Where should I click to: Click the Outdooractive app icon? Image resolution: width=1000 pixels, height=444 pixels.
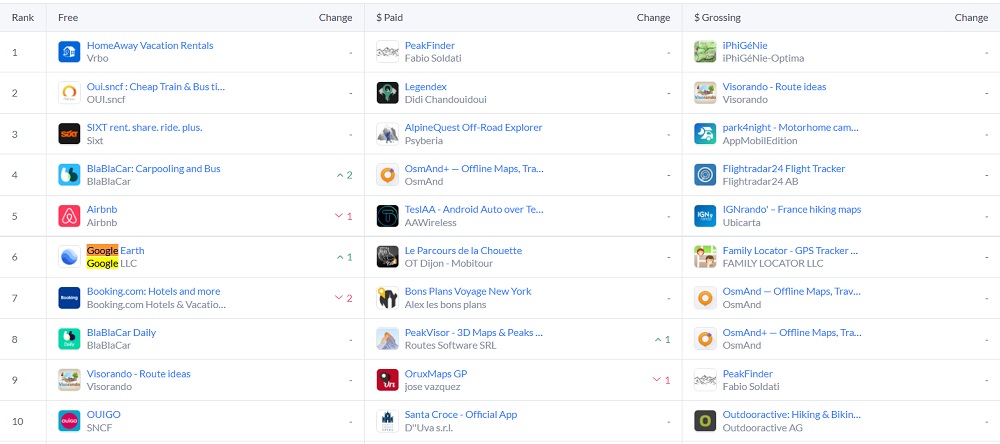[705, 421]
